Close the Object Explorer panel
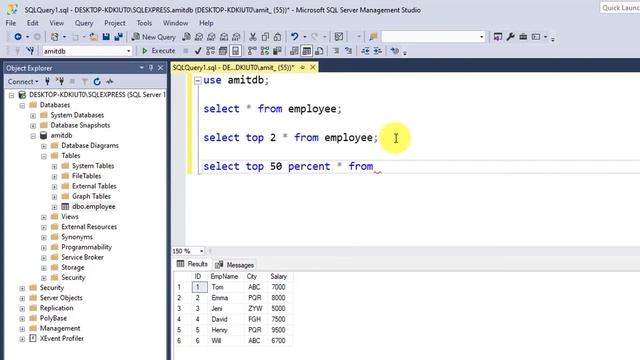640x360 pixels. pyautogui.click(x=160, y=68)
